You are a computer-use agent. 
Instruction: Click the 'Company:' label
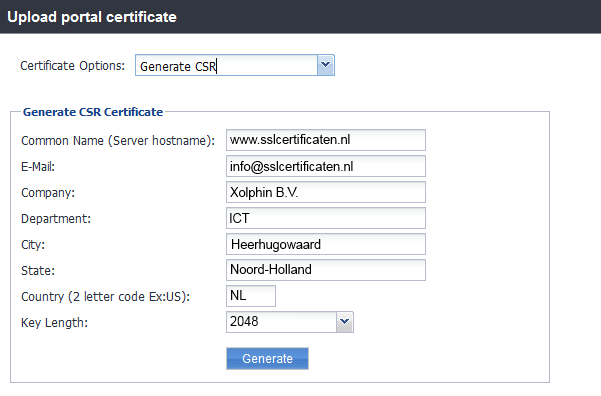click(48, 193)
